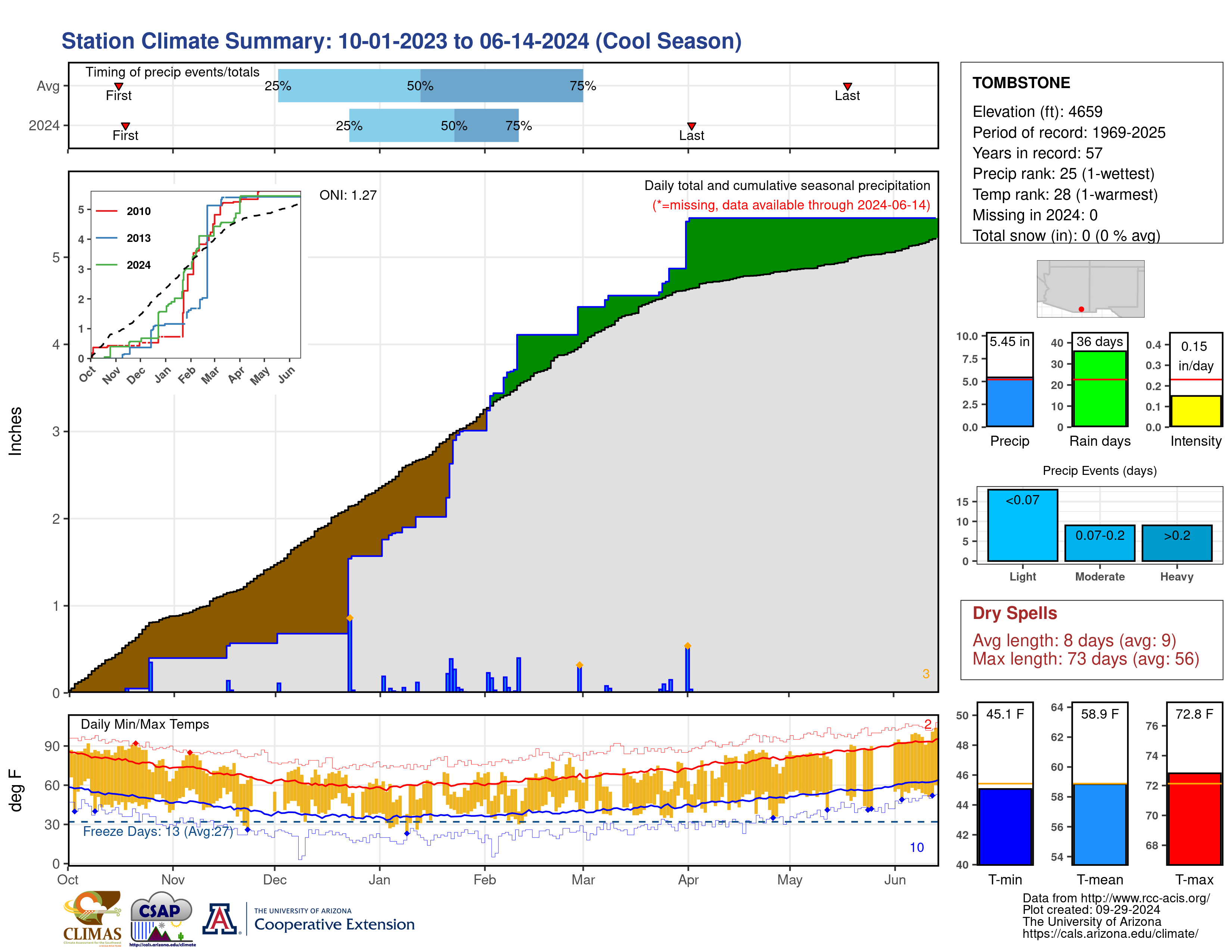Click the light blue T-mean bar

pyautogui.click(x=1100, y=824)
